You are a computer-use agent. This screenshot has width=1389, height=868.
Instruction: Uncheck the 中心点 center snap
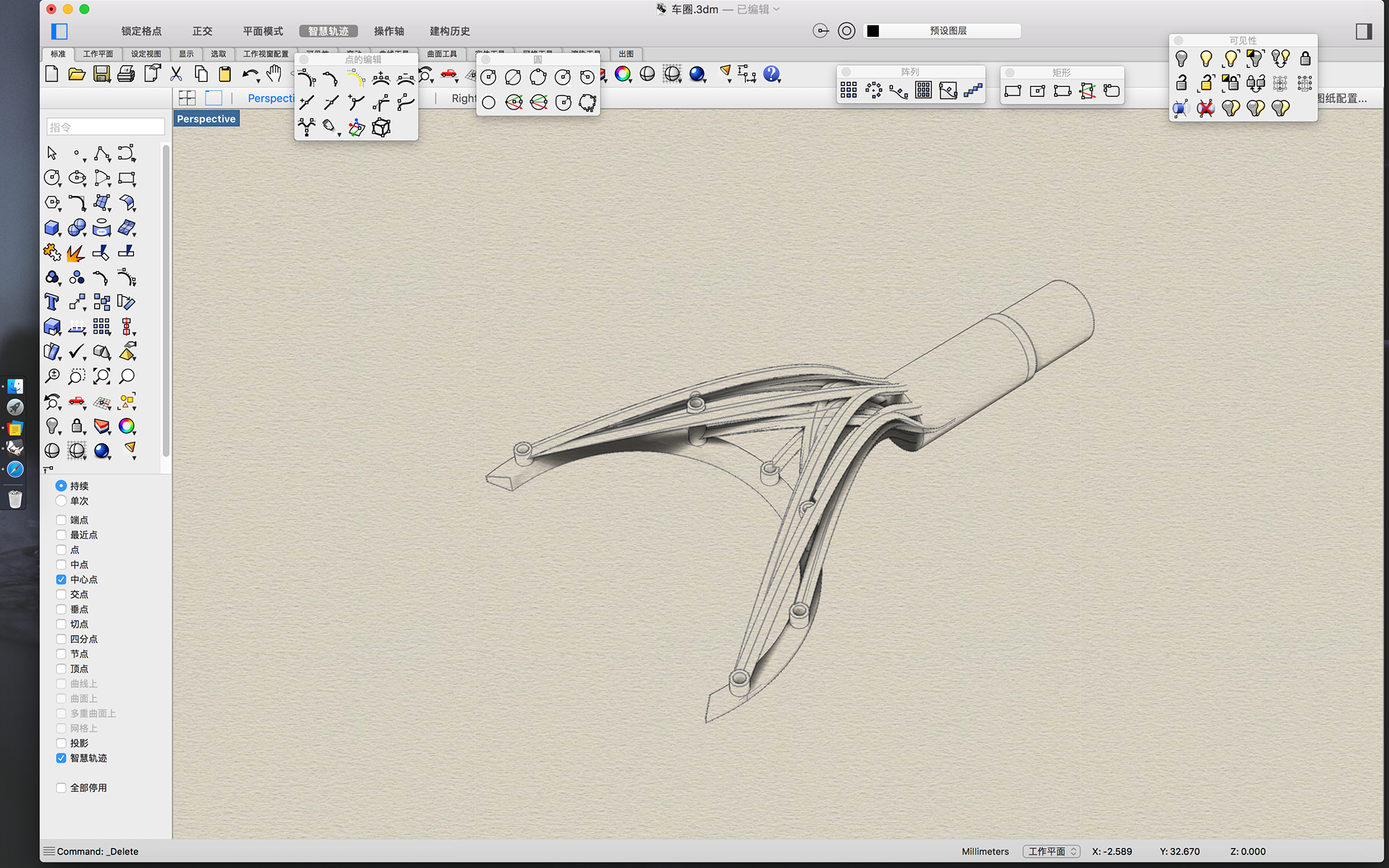[x=61, y=579]
